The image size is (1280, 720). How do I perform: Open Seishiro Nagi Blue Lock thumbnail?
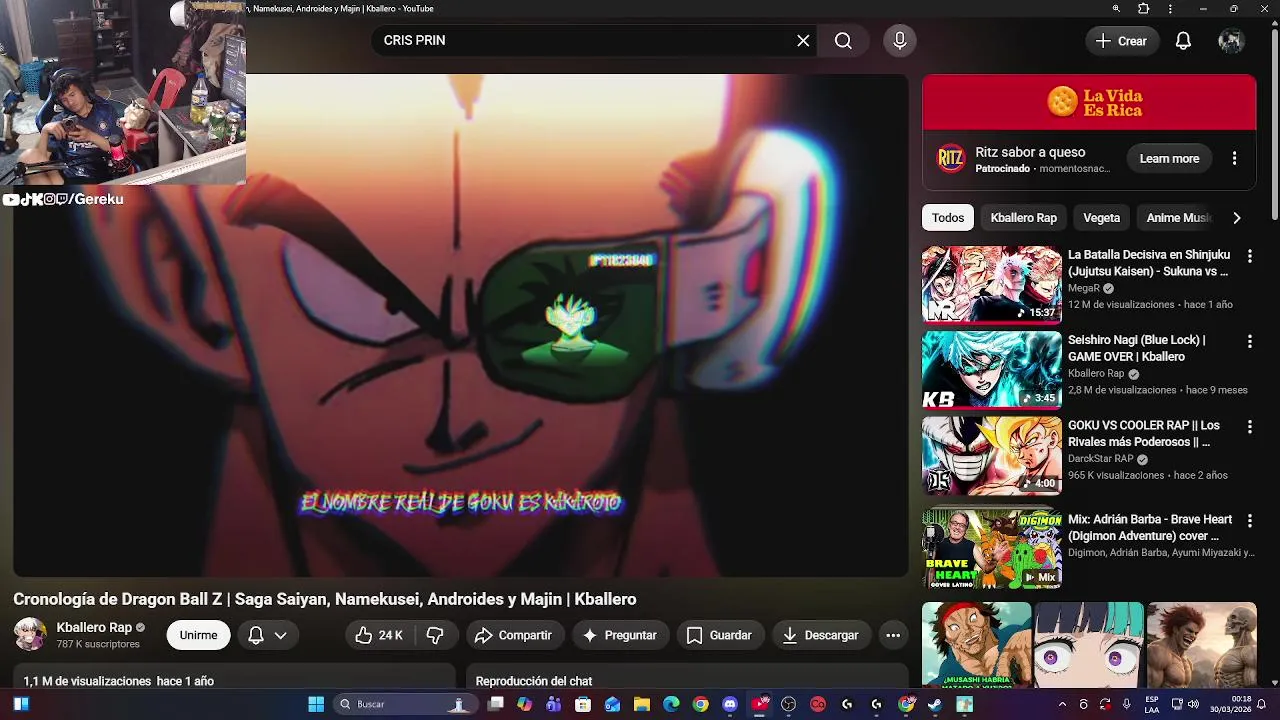pyautogui.click(x=991, y=370)
